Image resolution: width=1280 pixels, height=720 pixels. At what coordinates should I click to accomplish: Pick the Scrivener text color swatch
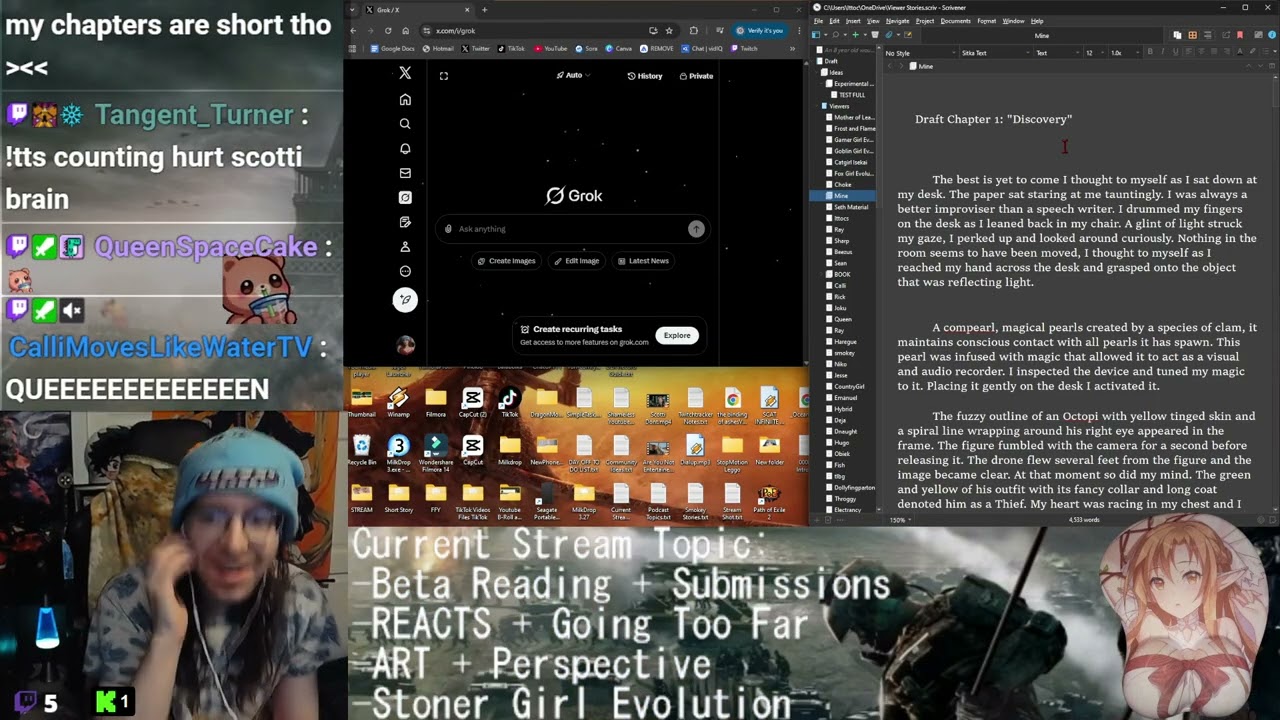(1238, 52)
